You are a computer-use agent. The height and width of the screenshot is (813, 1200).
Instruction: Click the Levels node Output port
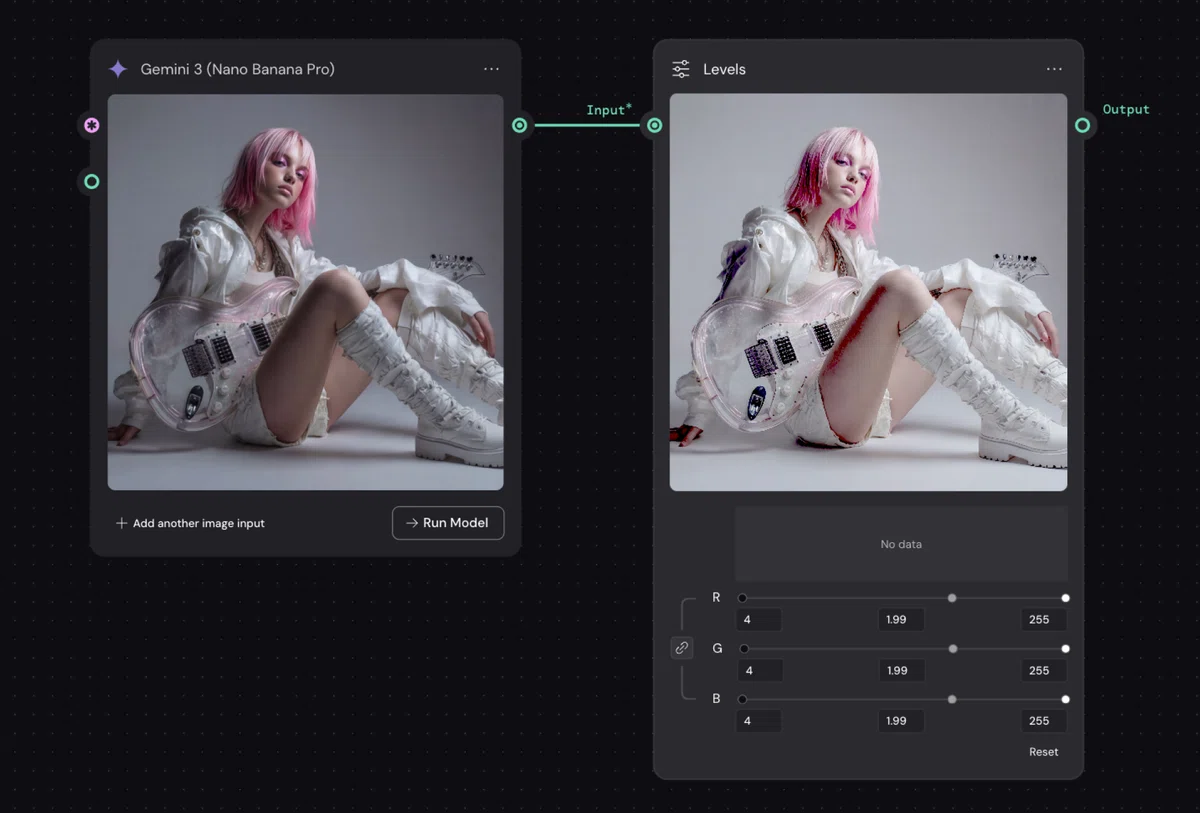tap(1083, 125)
